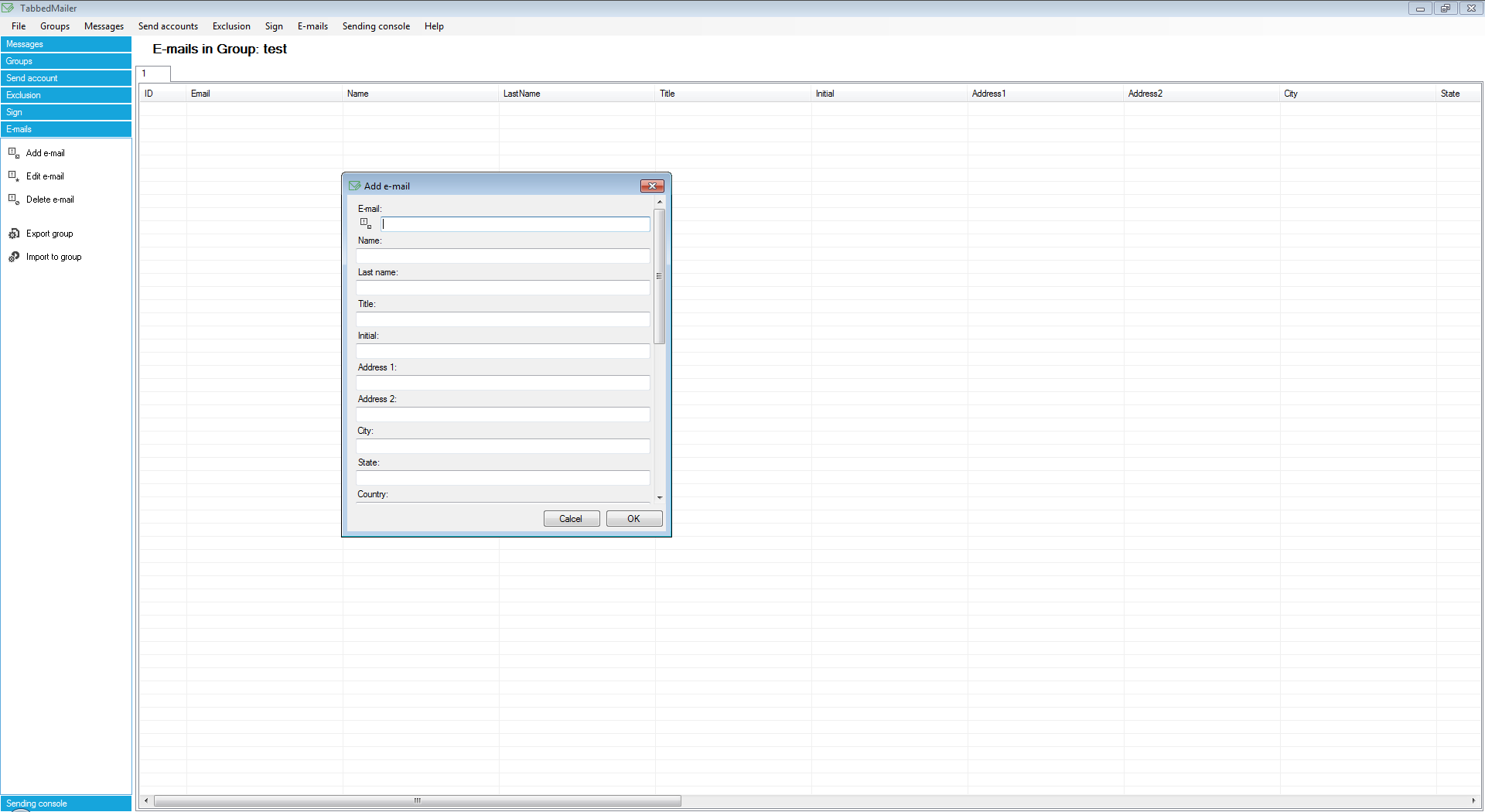1485x812 pixels.
Task: Restore down the TabbedMailer window
Action: [x=1446, y=9]
